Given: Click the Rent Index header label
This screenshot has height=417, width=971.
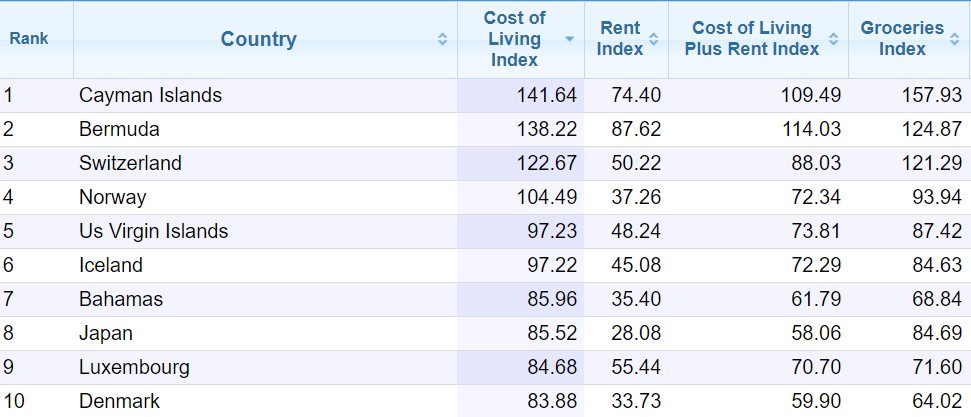Looking at the screenshot, I should [621, 38].
